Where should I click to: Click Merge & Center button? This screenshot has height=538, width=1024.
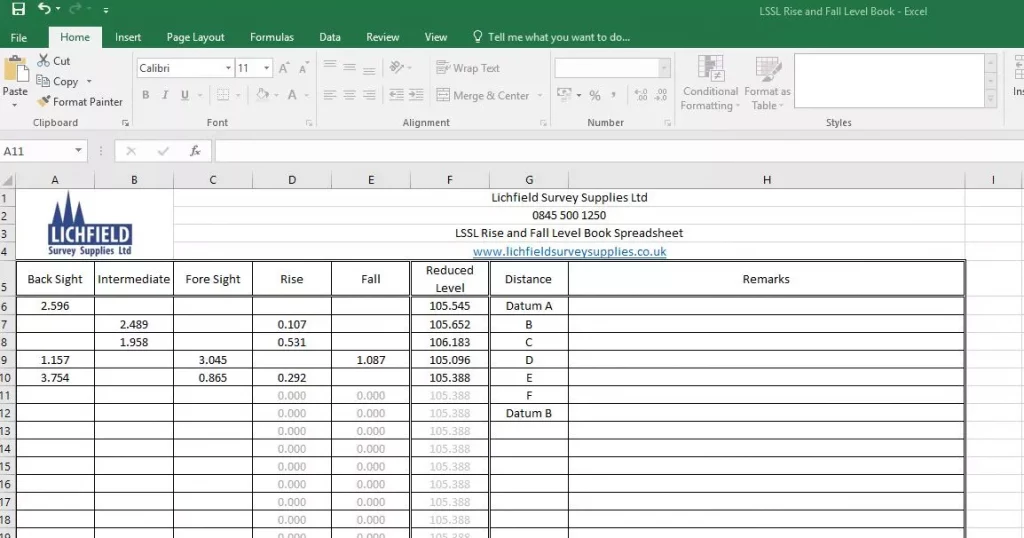pos(483,95)
